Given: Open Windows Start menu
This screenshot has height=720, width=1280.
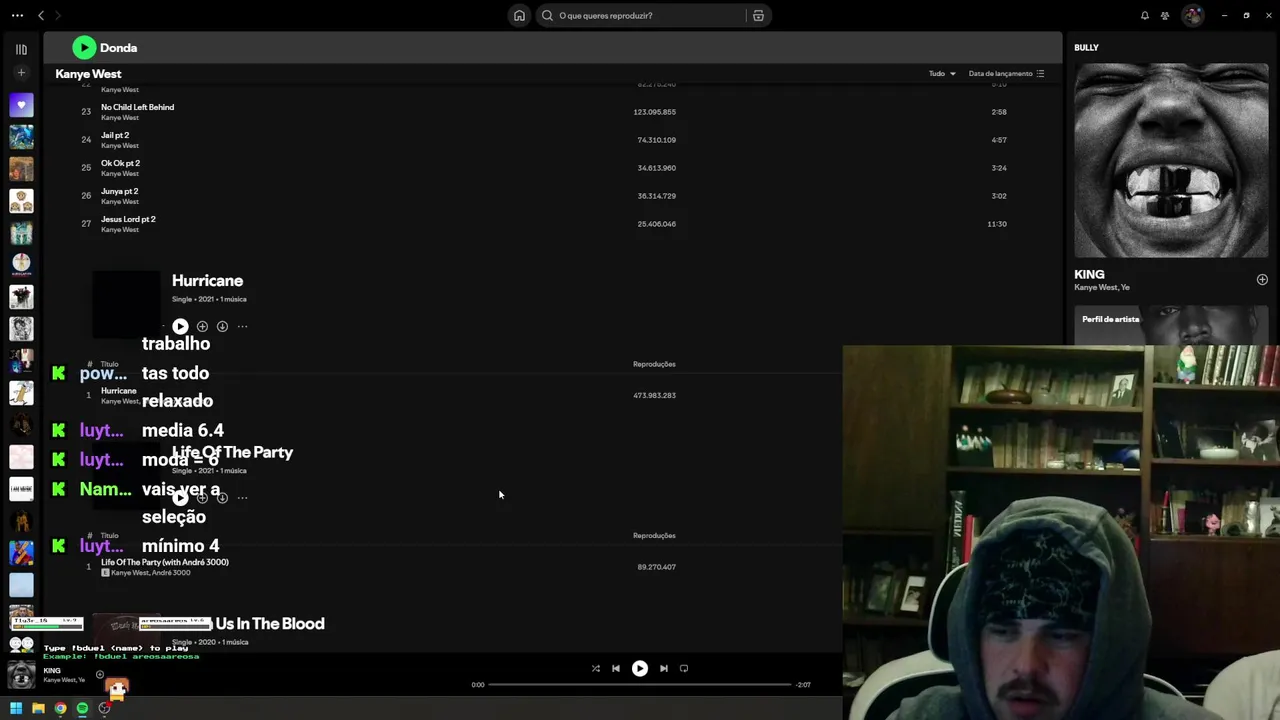Looking at the screenshot, I should pyautogui.click(x=16, y=708).
